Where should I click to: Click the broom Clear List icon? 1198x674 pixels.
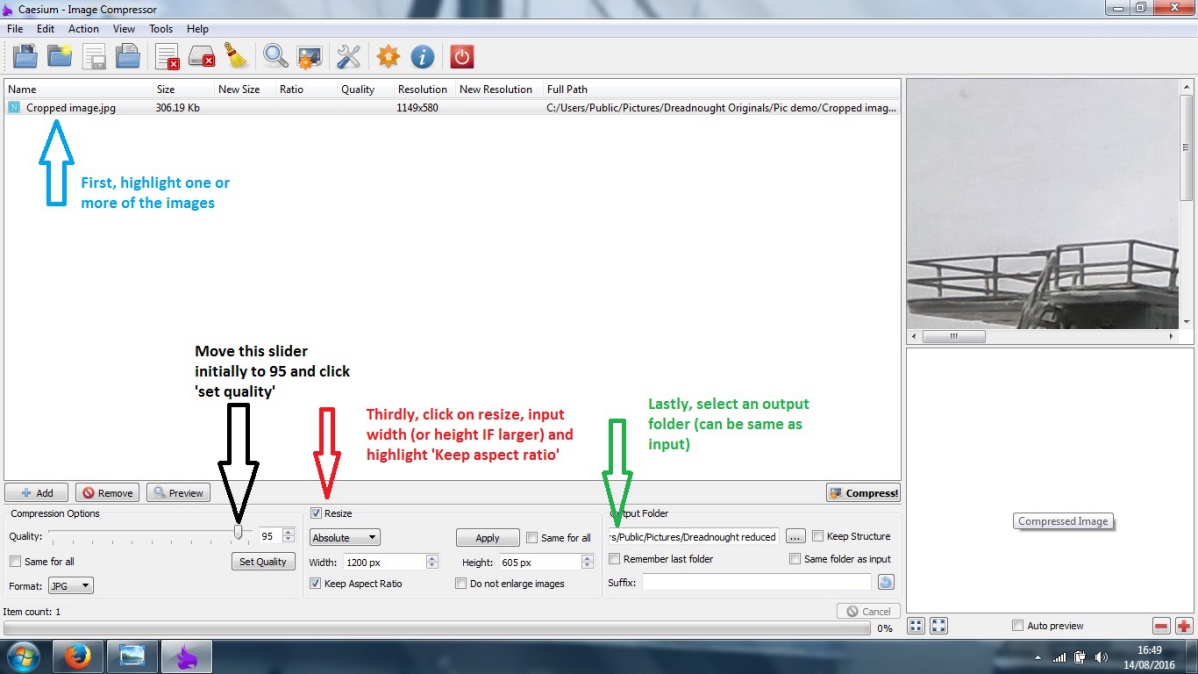coord(236,57)
